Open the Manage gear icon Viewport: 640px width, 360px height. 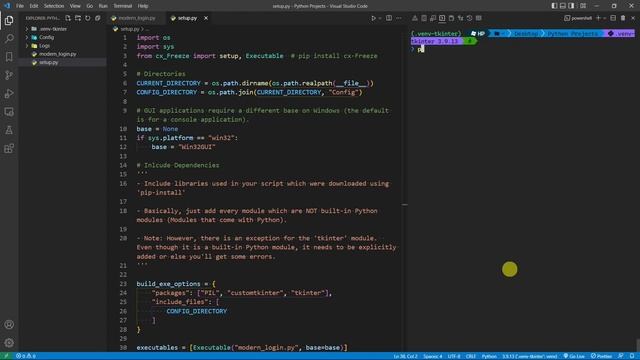pos(9,343)
